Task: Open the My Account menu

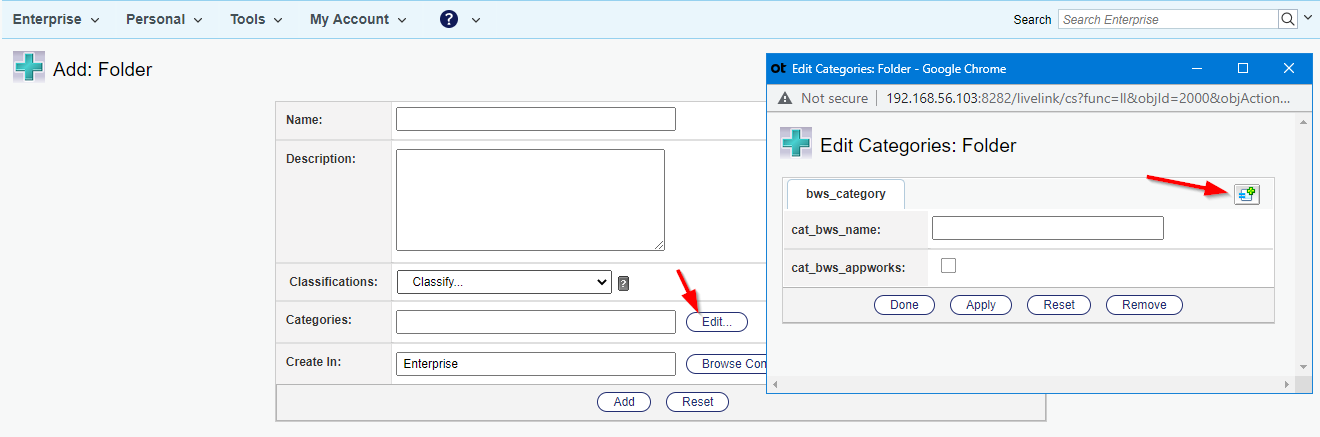Action: tap(358, 19)
